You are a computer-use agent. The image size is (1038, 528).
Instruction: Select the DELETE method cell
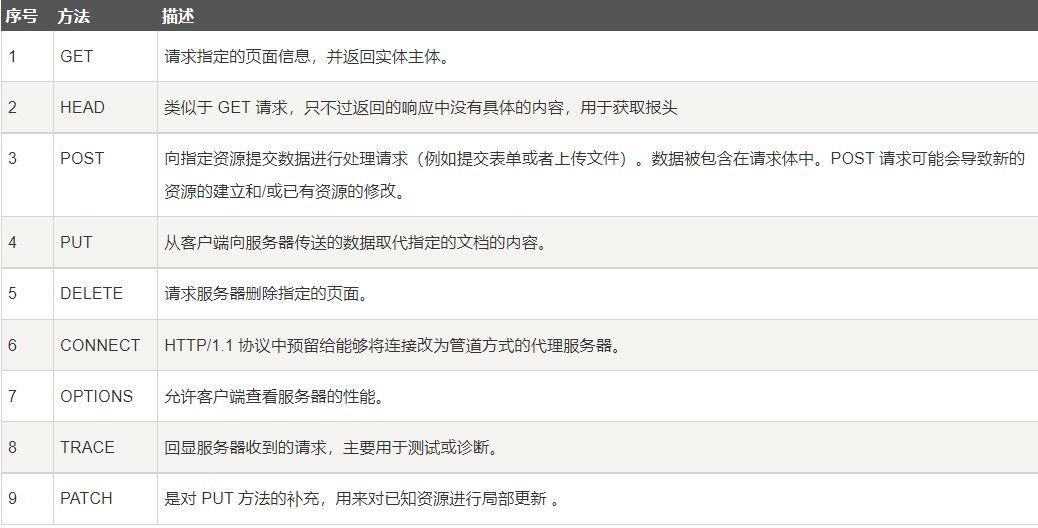point(105,293)
